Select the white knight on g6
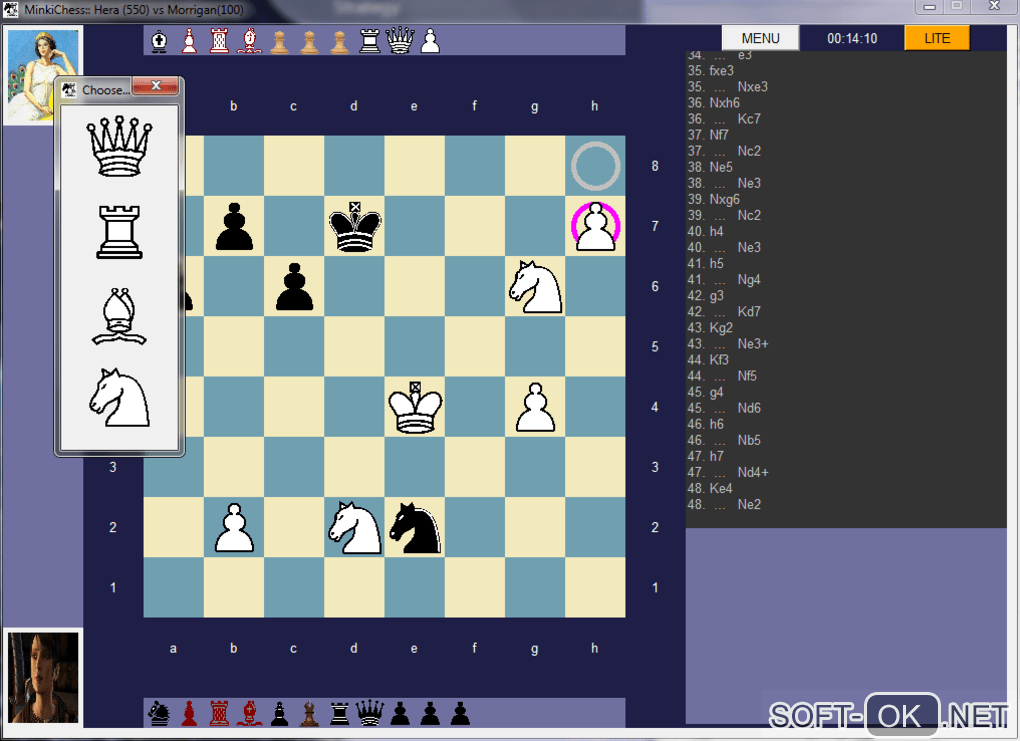Viewport: 1020px width, 741px height. click(535, 286)
